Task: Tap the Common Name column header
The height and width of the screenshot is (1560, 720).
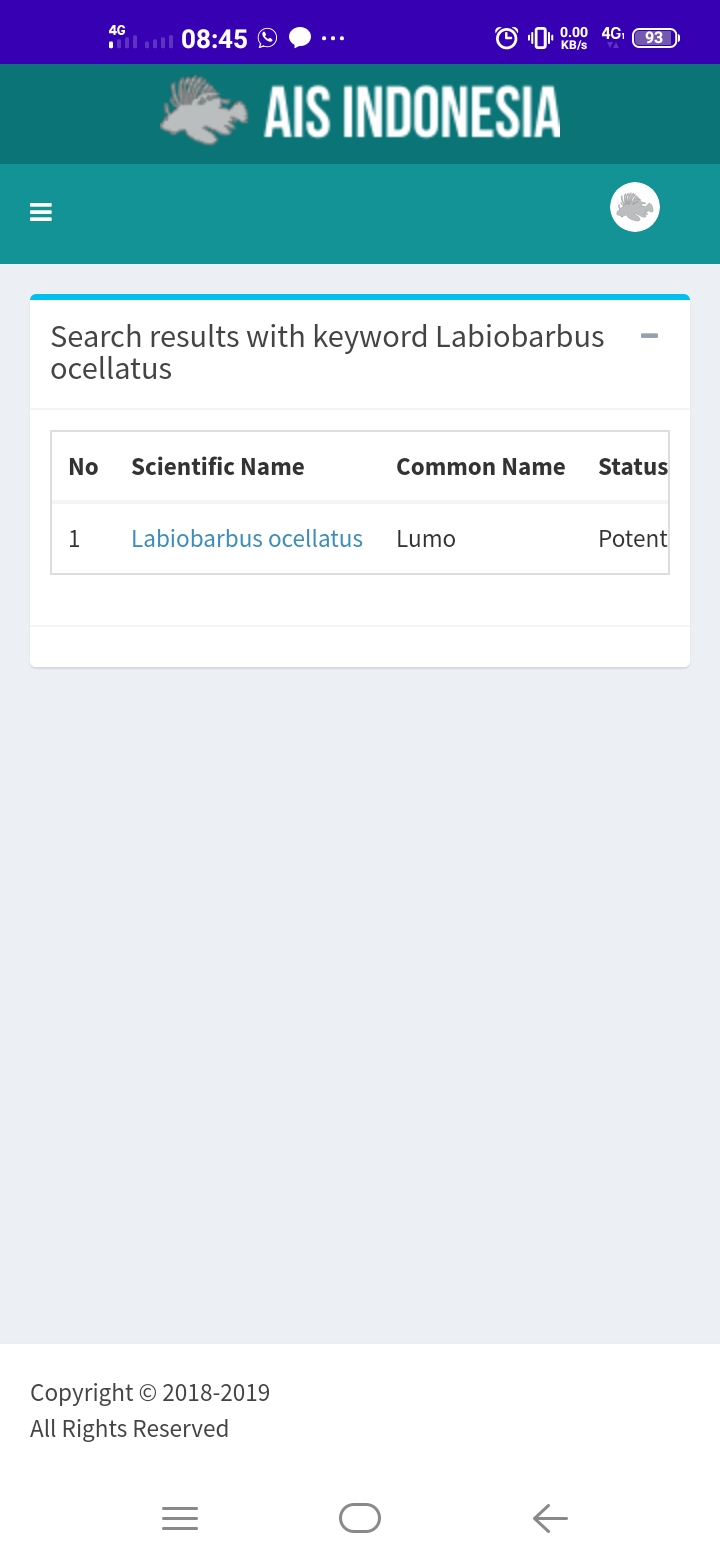Action: (481, 467)
